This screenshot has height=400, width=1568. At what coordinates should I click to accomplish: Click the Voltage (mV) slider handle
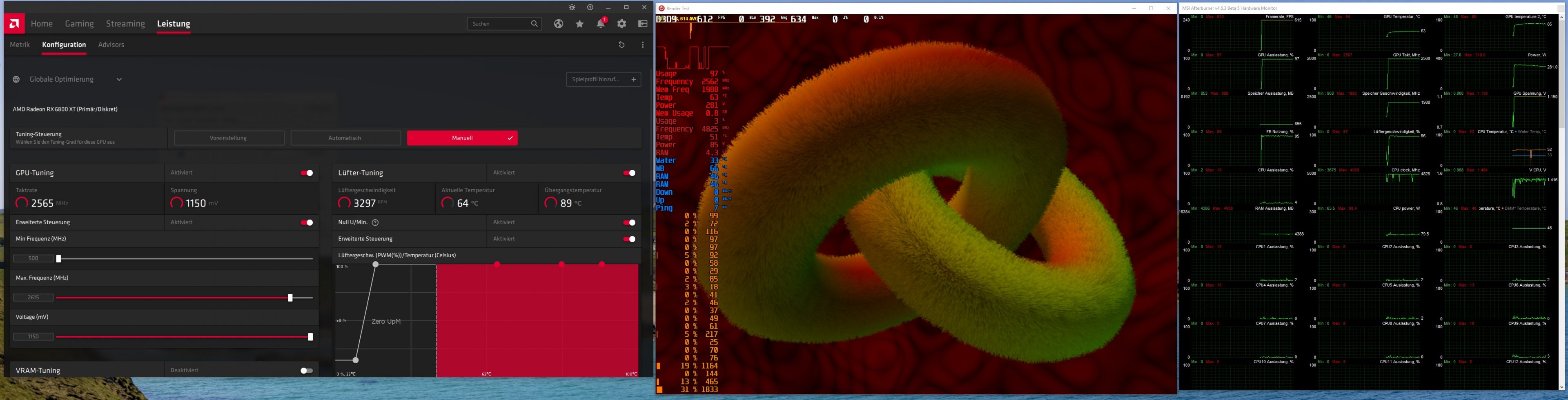[x=310, y=337]
